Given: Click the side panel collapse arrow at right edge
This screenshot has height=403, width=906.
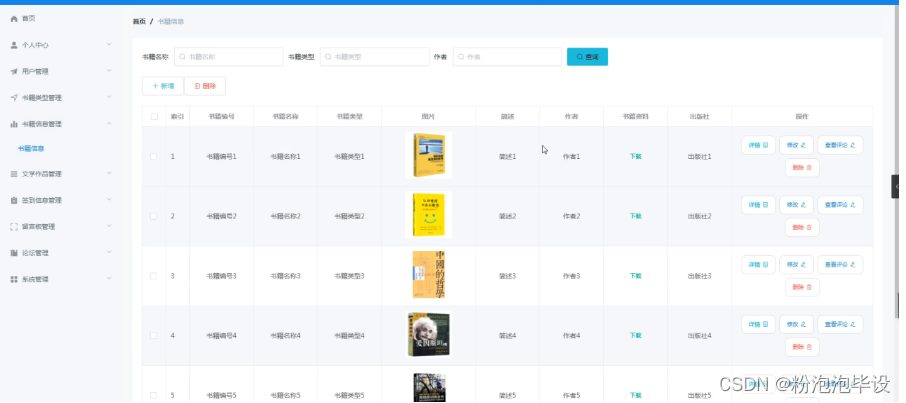Looking at the screenshot, I should coord(896,187).
